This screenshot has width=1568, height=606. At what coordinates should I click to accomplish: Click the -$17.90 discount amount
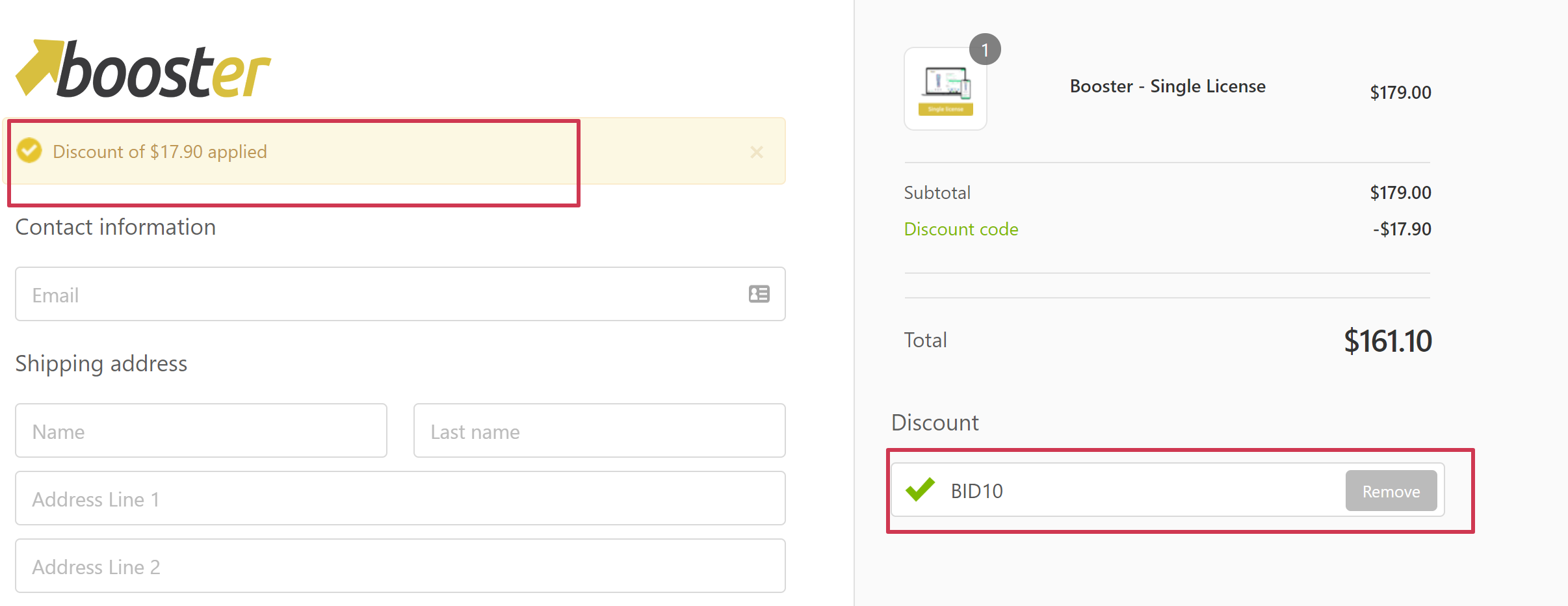point(1402,229)
